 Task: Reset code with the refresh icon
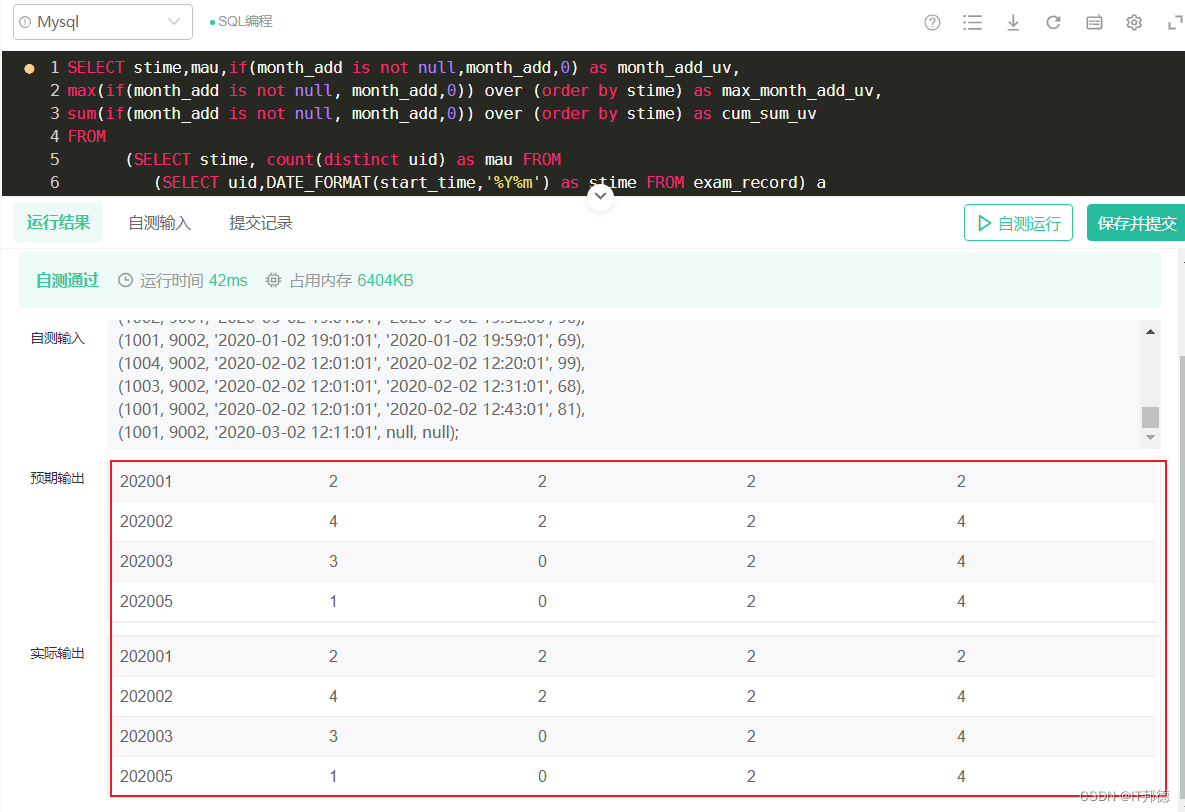(1054, 23)
